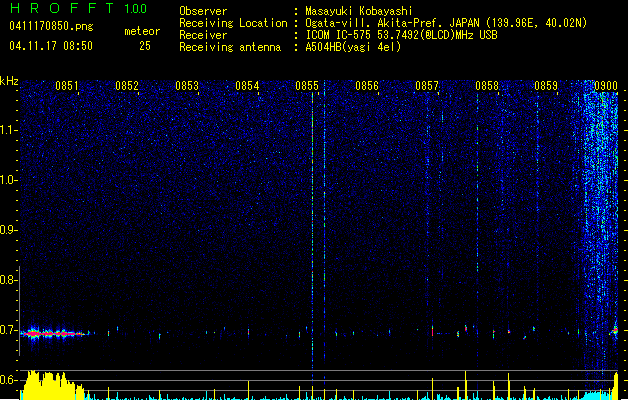Click the 0.9 kHz axis label

(8, 230)
